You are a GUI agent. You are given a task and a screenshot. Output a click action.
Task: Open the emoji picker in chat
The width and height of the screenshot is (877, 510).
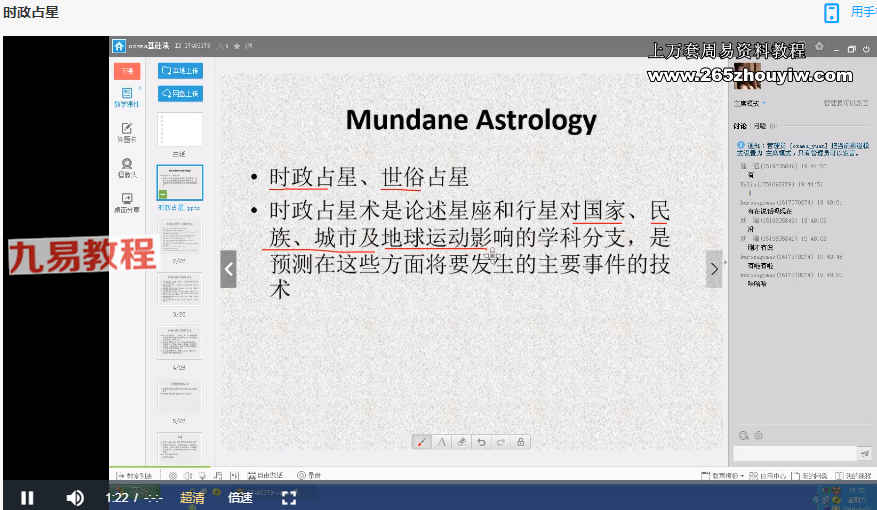point(743,435)
